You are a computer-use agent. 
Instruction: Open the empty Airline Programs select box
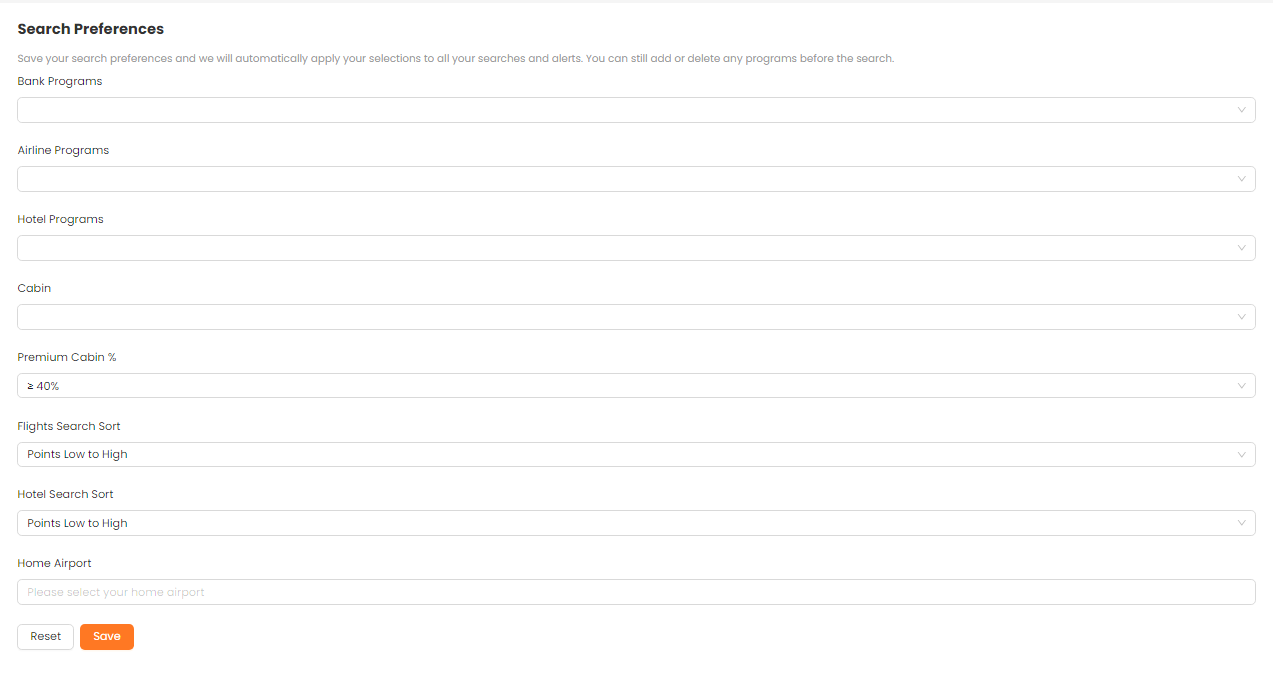(620, 179)
